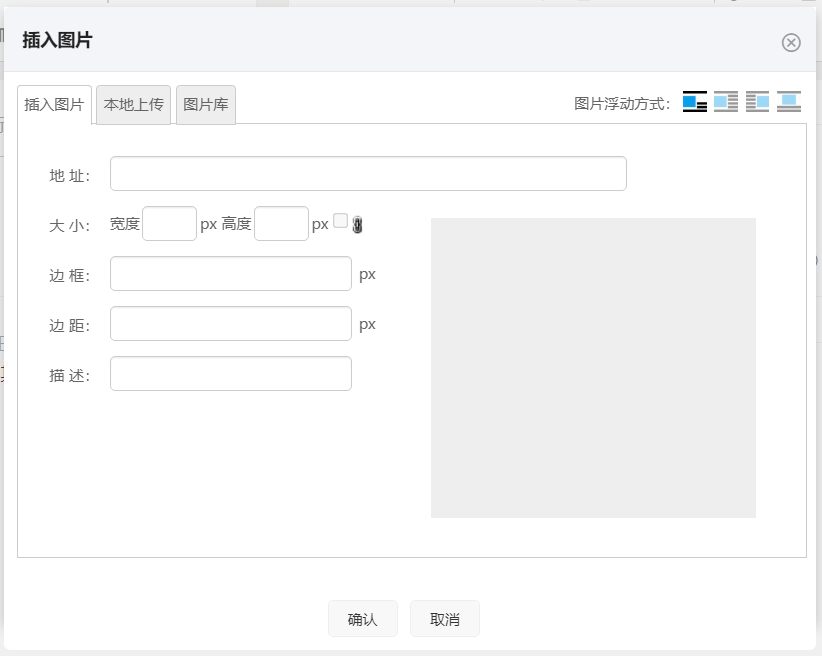Click the 取消 button
Image resolution: width=822 pixels, height=656 pixels.
445,619
